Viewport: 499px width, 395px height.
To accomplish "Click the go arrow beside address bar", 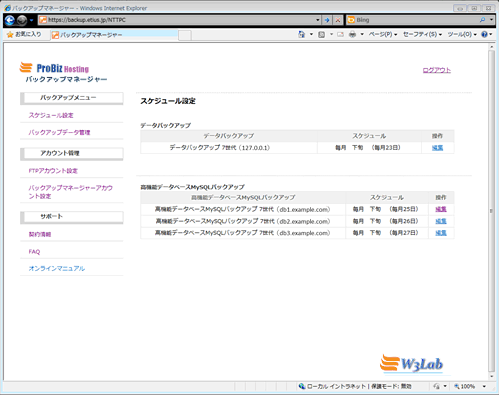I will pos(327,20).
